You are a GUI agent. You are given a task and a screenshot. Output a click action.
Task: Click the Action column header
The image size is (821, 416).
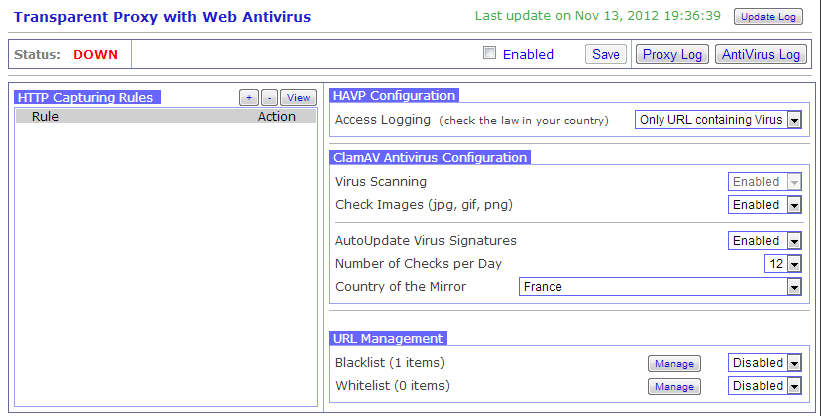pos(276,117)
